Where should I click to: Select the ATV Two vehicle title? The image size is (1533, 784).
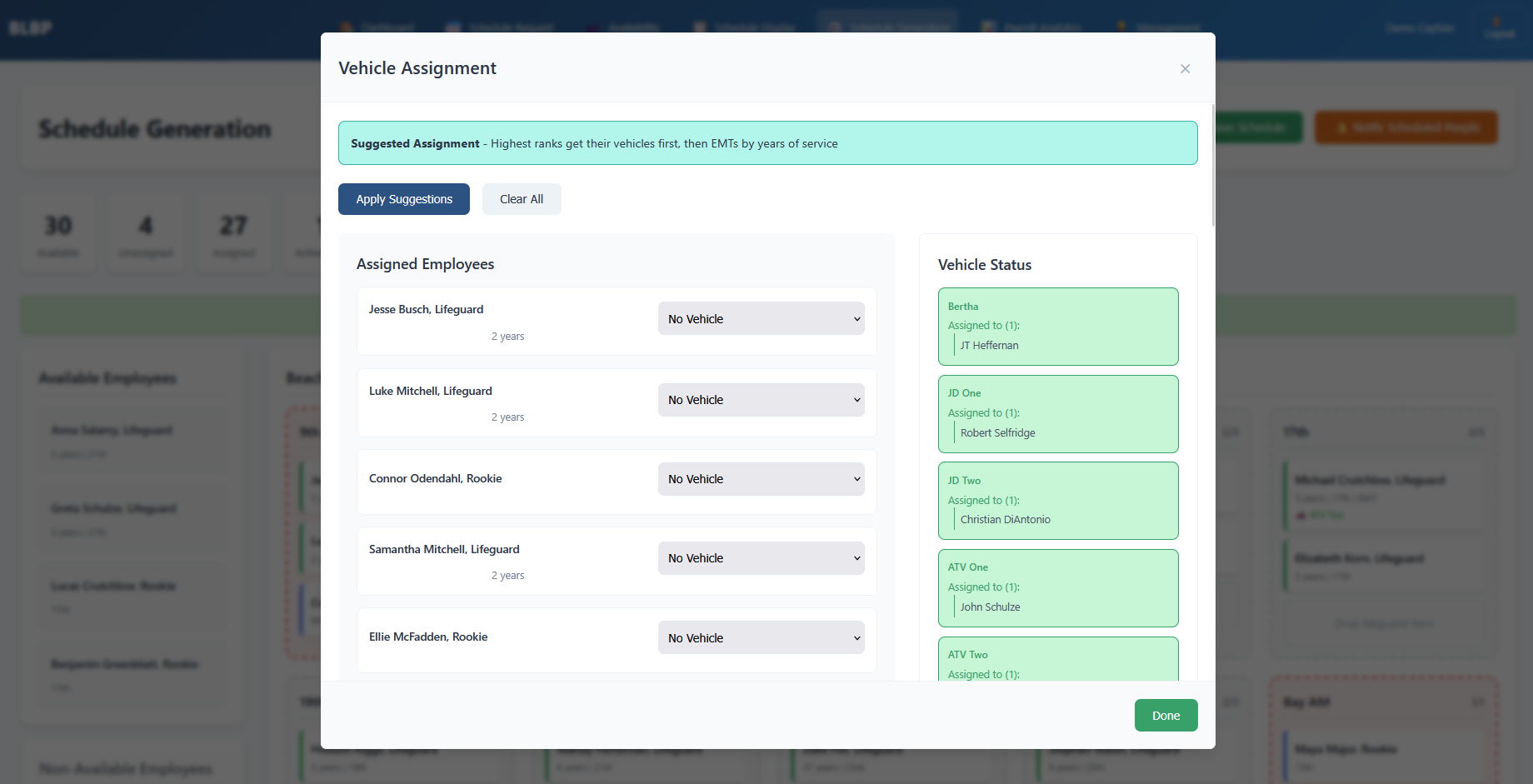tap(967, 655)
